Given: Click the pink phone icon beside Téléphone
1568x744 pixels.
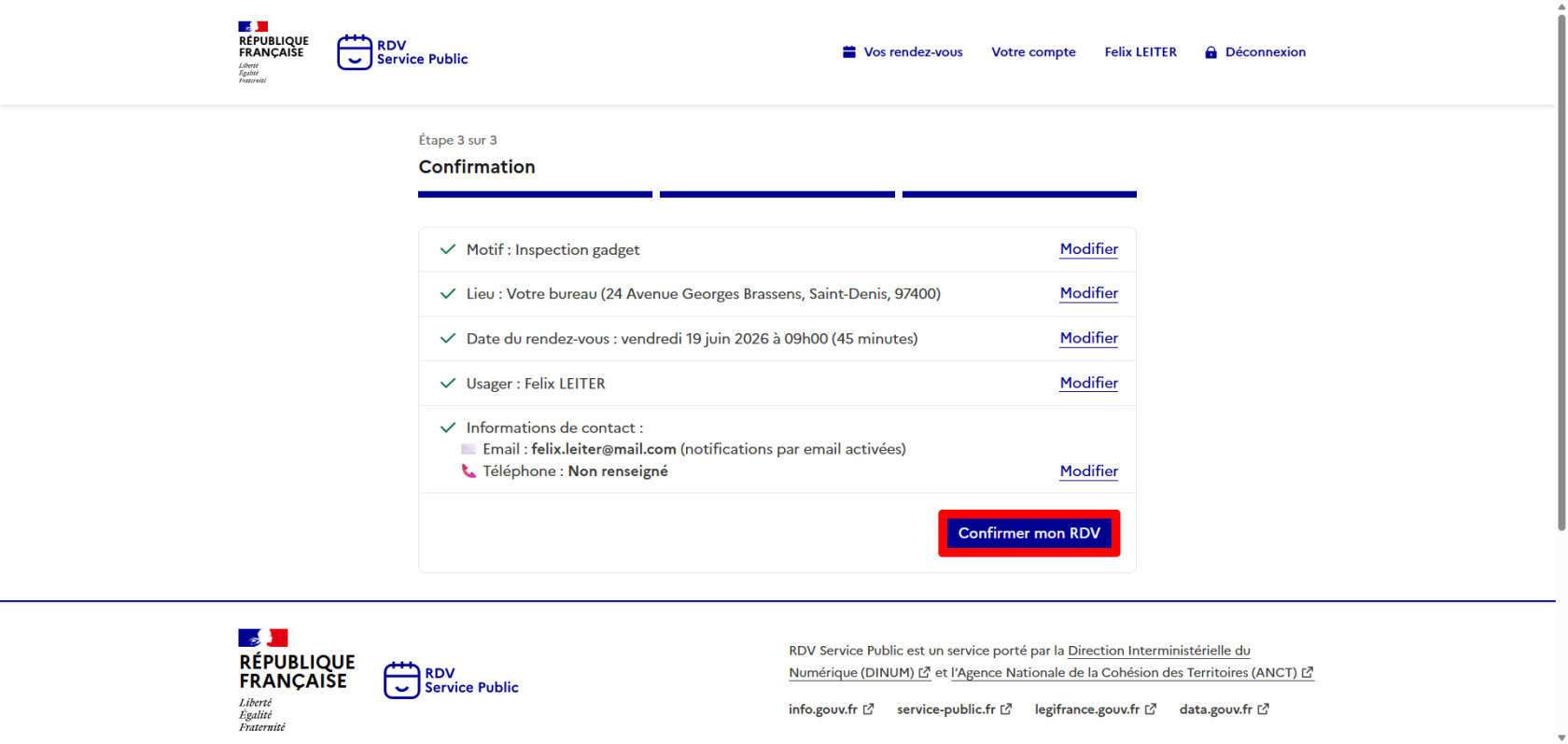Looking at the screenshot, I should 469,471.
